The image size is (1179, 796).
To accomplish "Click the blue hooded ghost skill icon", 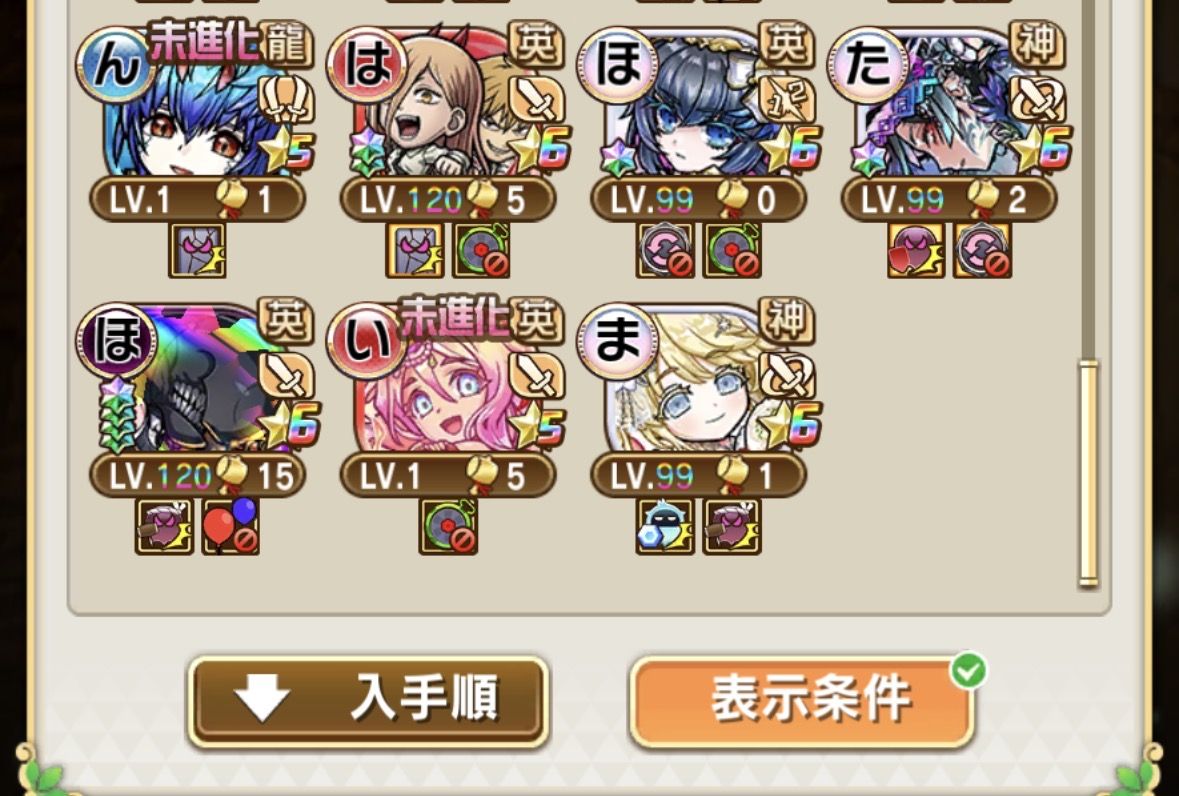I will pyautogui.click(x=665, y=526).
